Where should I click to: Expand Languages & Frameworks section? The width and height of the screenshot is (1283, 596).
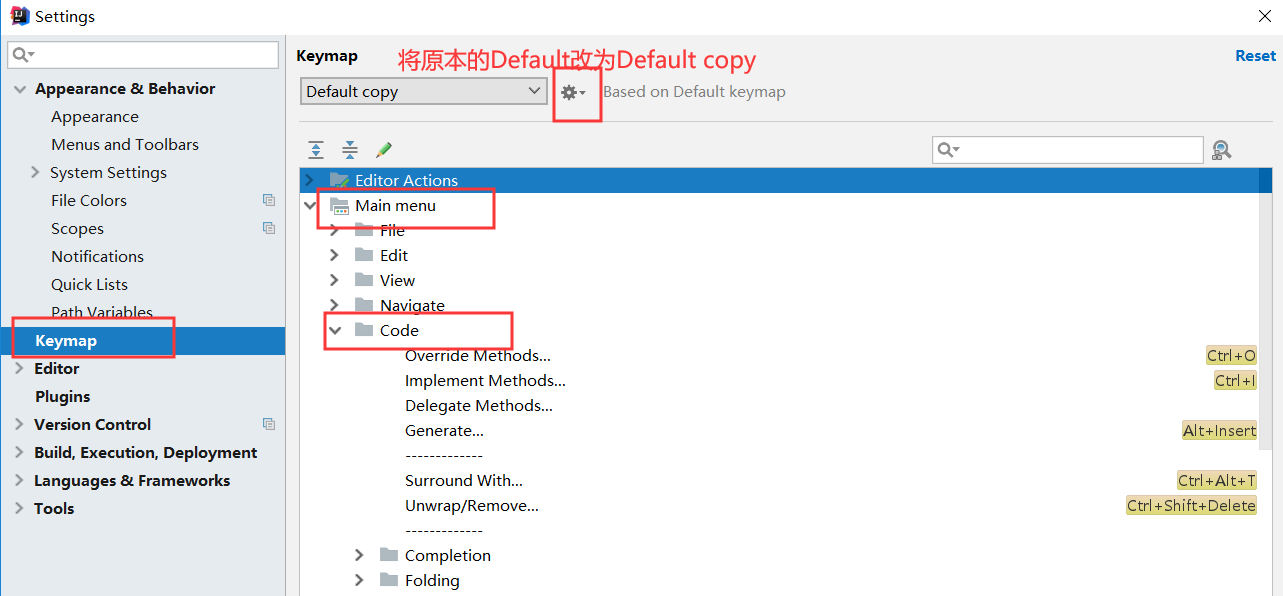pos(20,480)
